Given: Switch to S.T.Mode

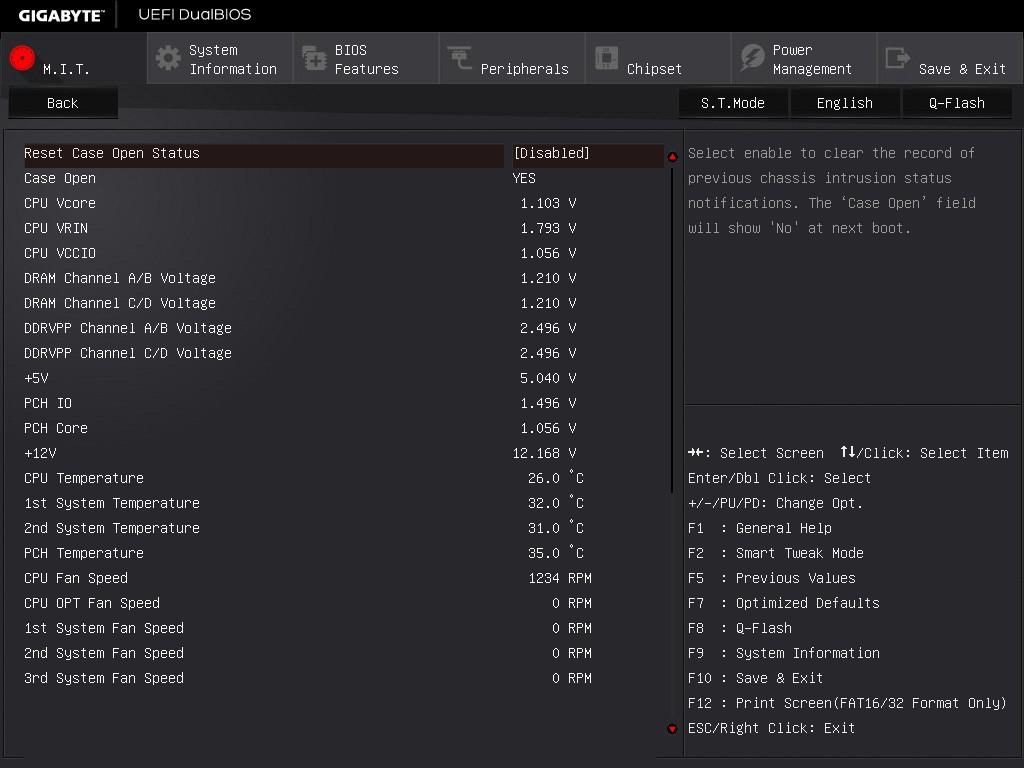Looking at the screenshot, I should tap(733, 103).
